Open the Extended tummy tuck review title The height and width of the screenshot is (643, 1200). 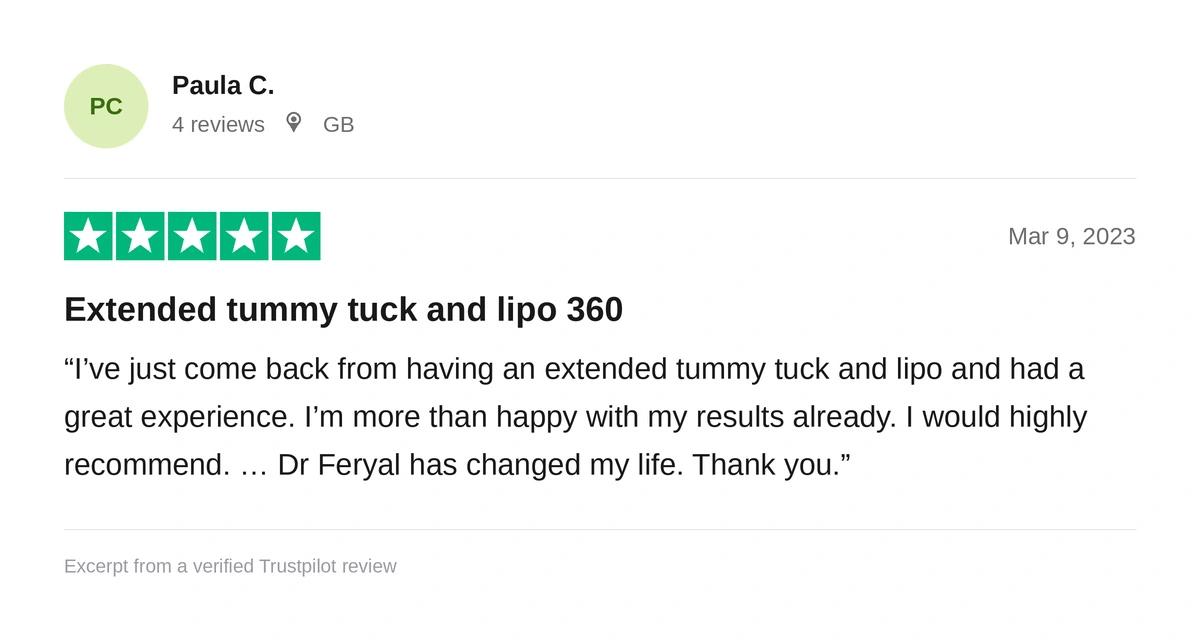click(343, 310)
